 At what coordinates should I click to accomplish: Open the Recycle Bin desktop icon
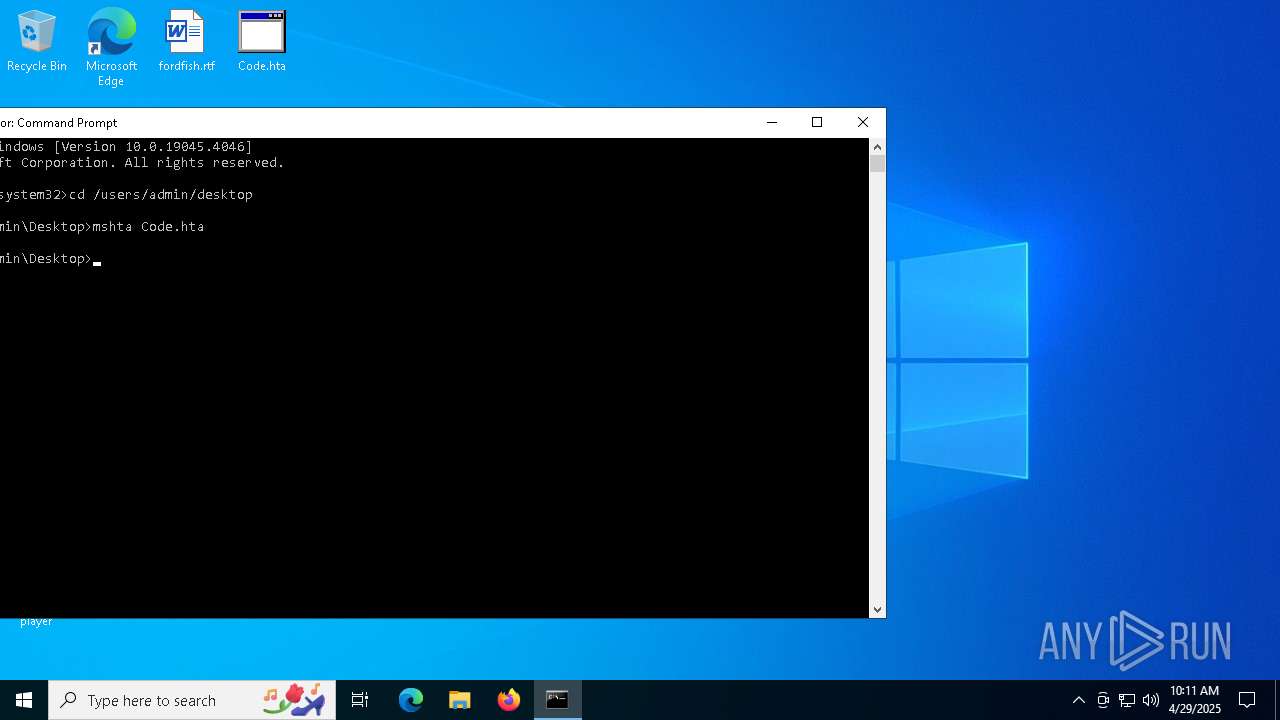coord(37,41)
